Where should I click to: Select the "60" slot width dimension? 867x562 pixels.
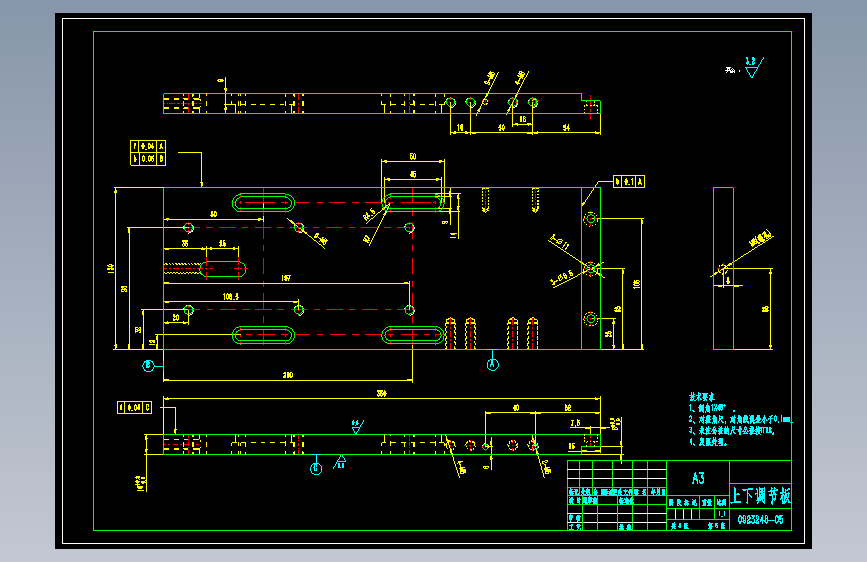click(412, 157)
